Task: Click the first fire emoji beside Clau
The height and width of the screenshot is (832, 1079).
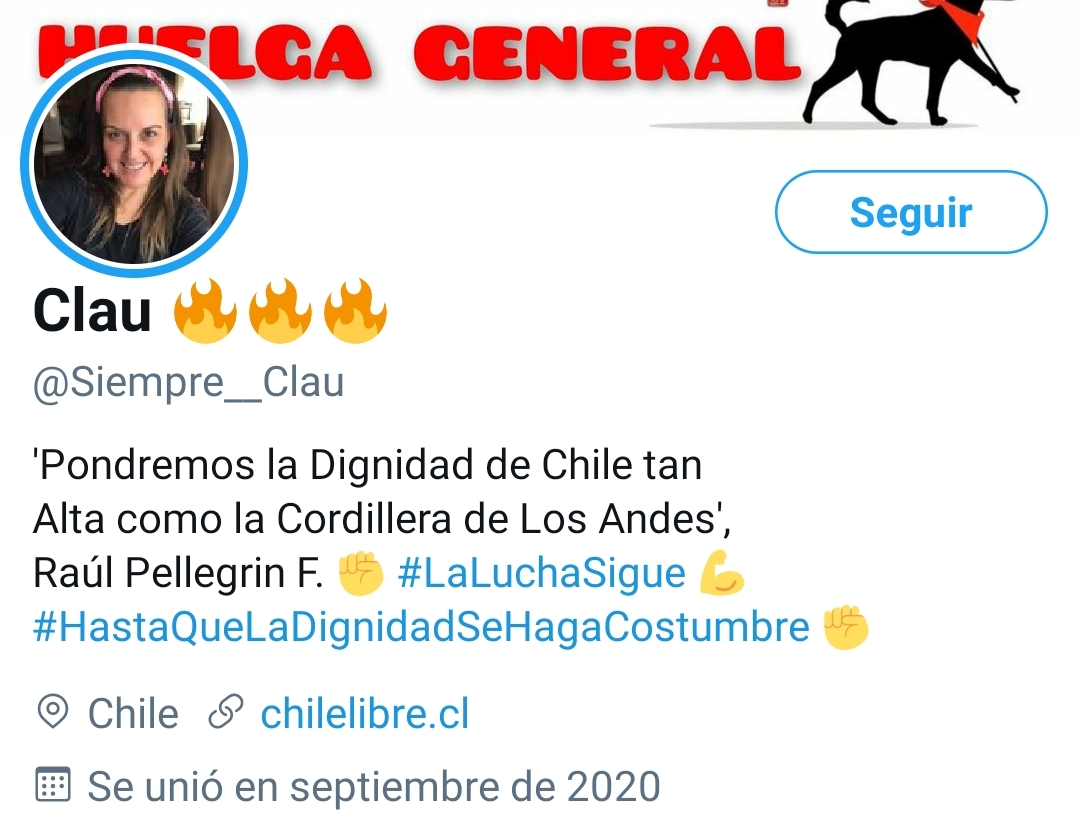Action: pyautogui.click(x=204, y=310)
